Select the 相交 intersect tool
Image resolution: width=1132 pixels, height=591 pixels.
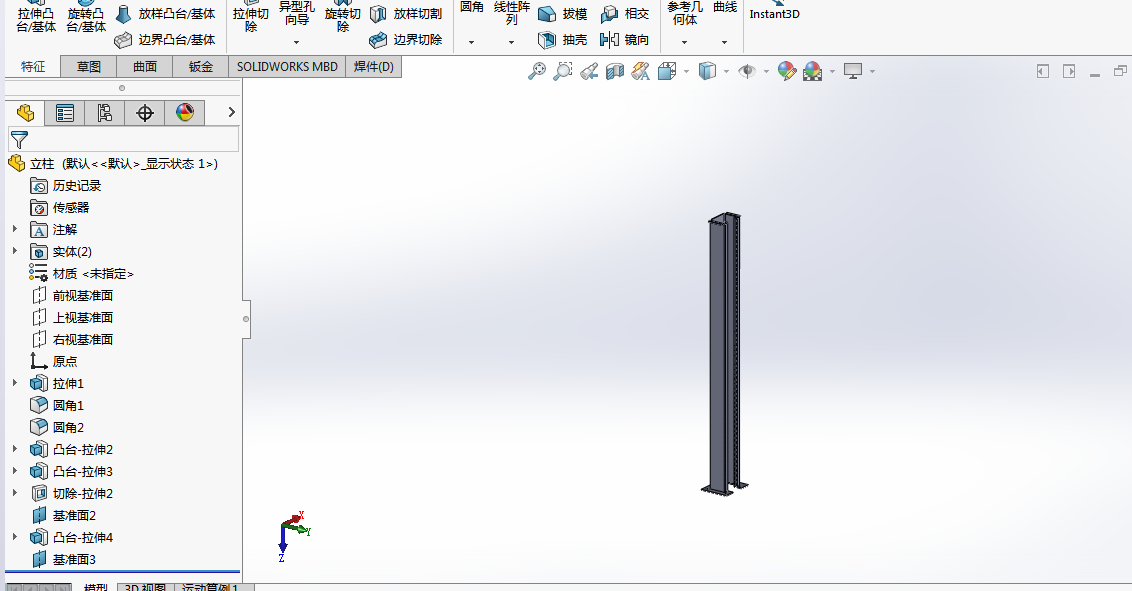coord(624,14)
